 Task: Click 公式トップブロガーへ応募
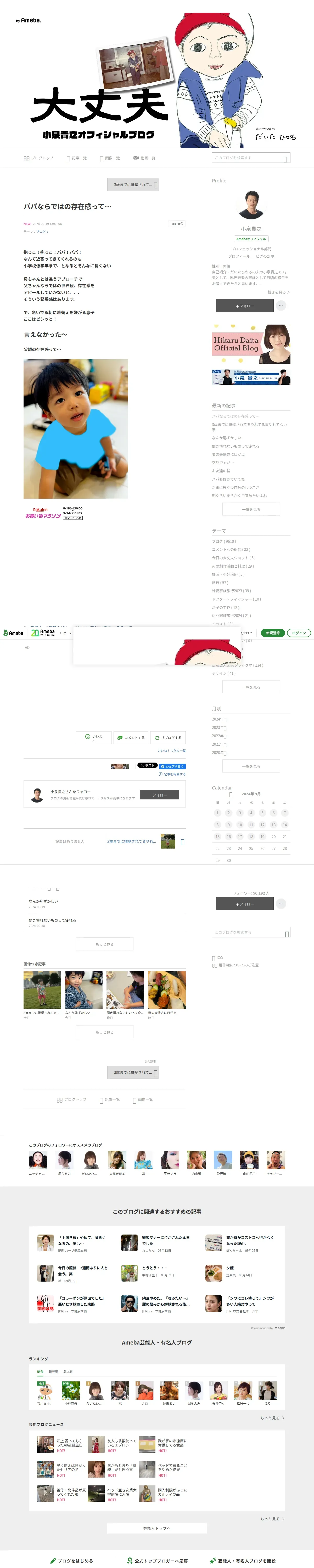tap(157, 1561)
